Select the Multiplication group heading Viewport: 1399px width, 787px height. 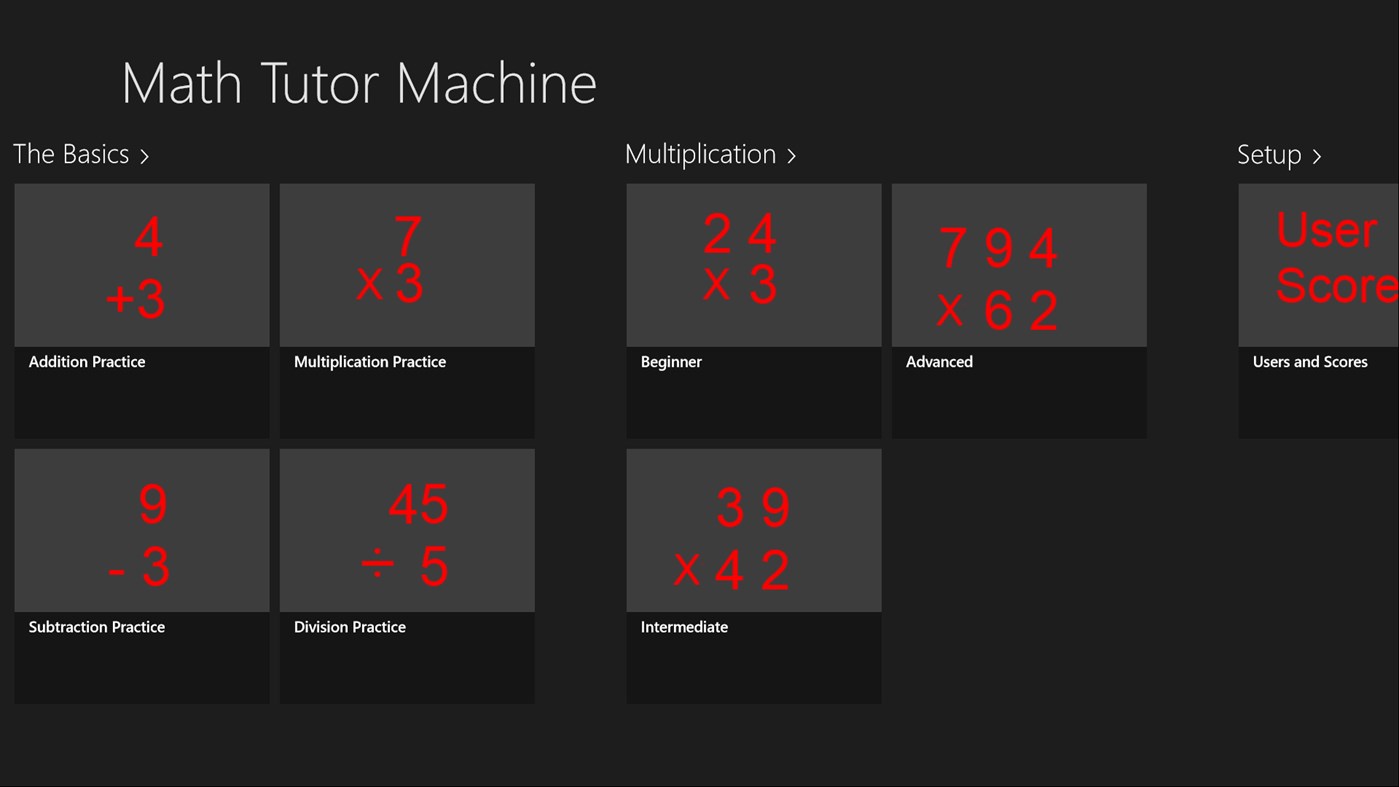[700, 154]
